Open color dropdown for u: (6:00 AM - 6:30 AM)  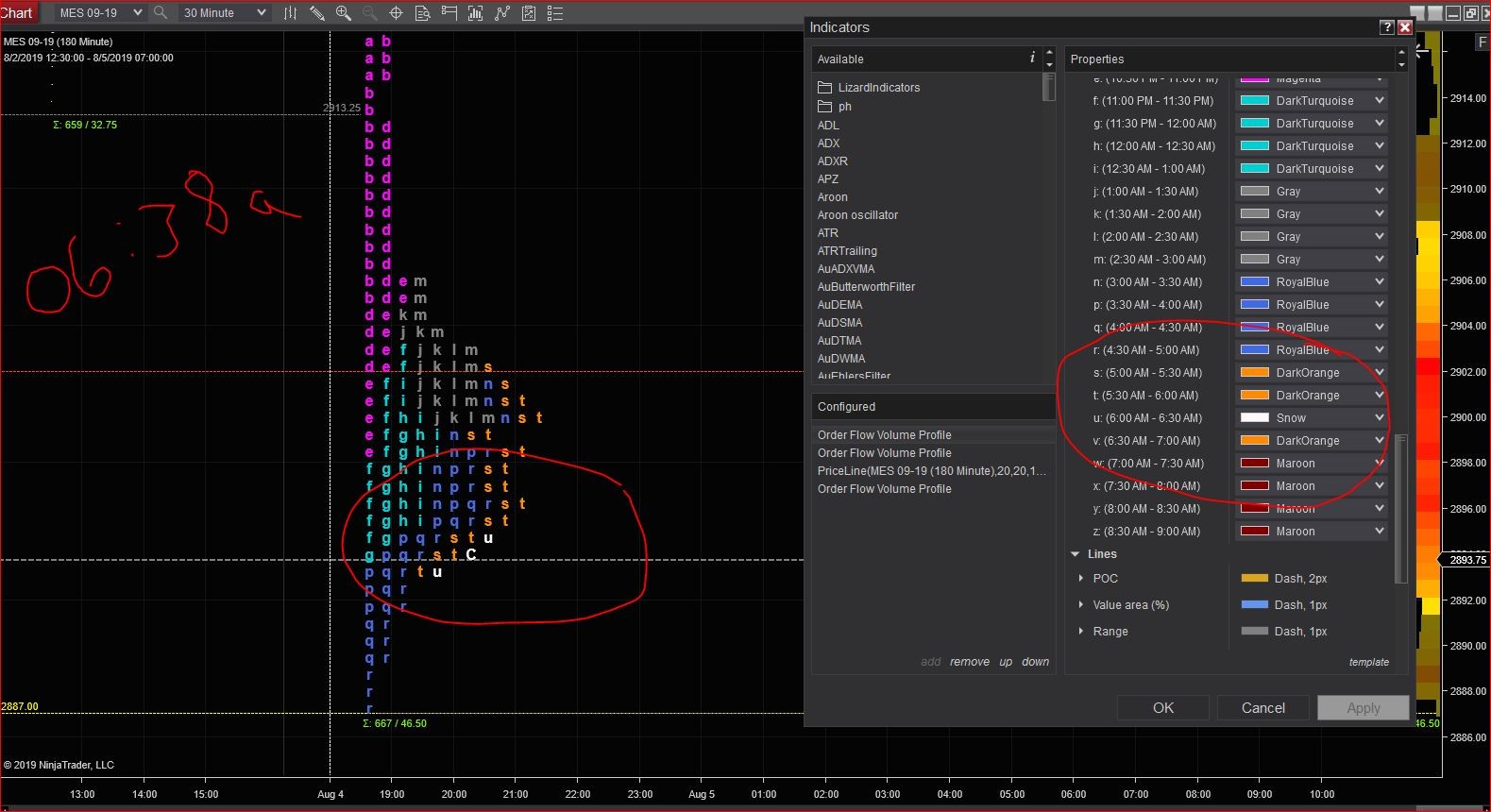click(x=1312, y=418)
